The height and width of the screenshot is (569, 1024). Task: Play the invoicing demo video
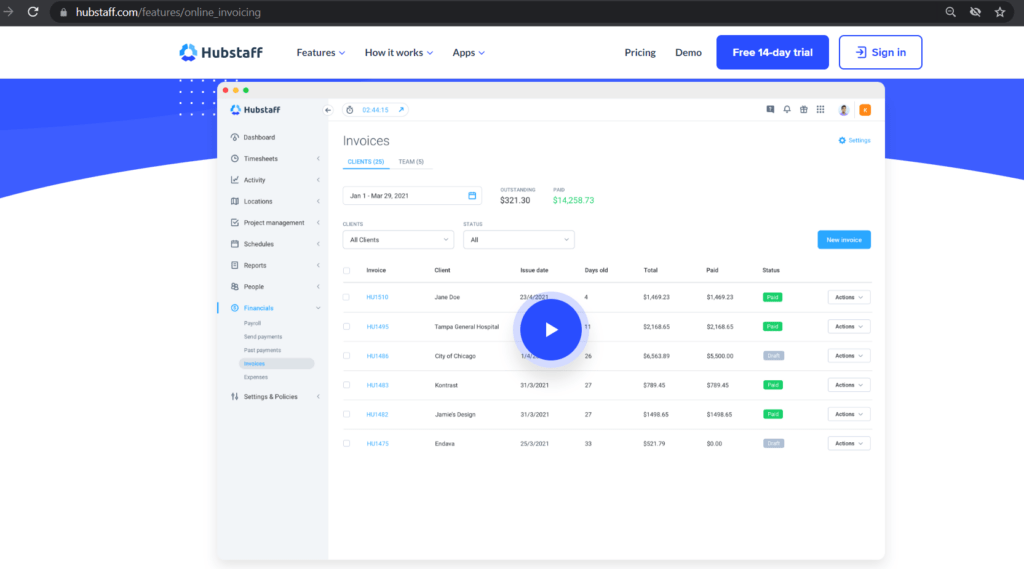click(551, 330)
